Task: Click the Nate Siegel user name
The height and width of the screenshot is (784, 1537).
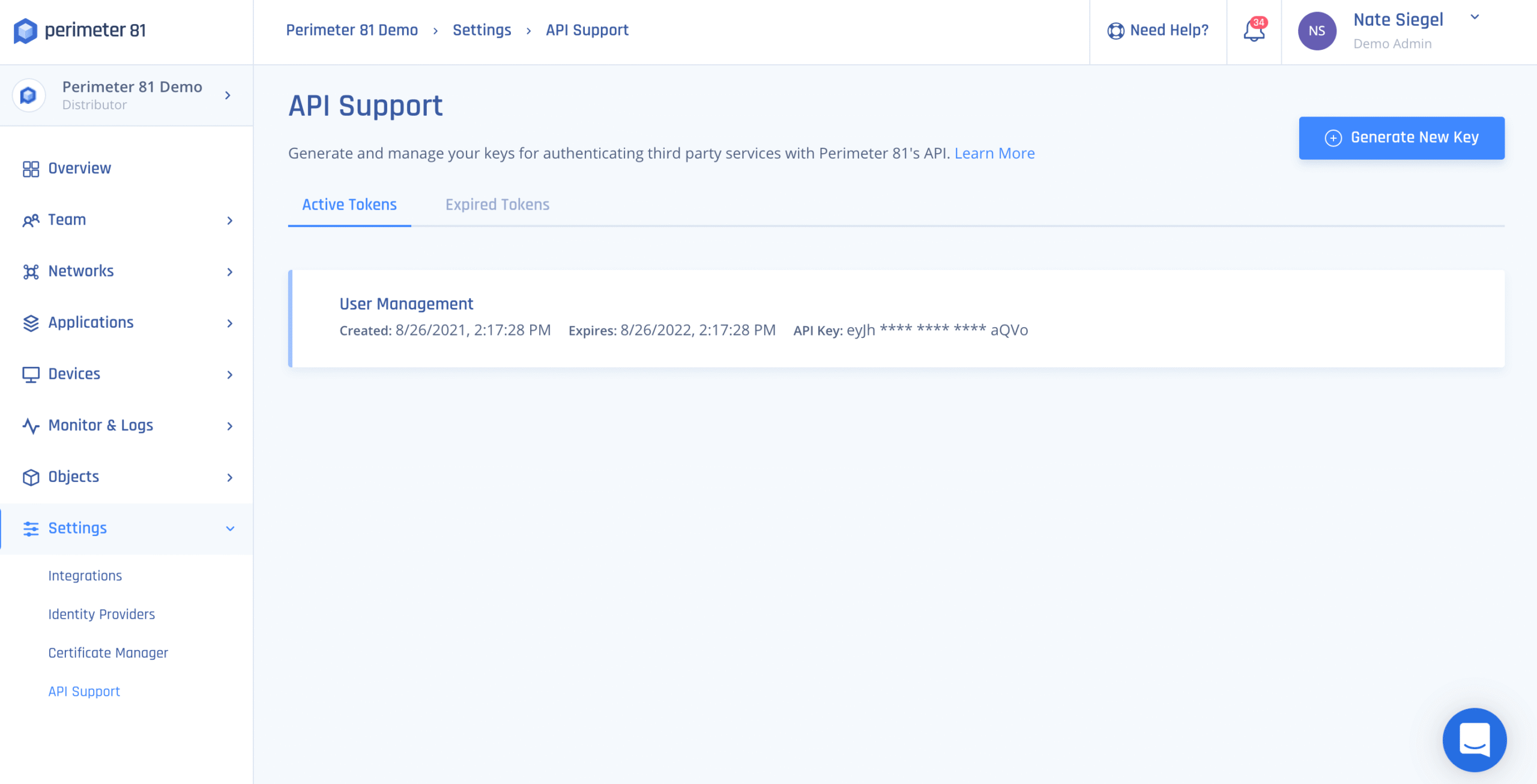Action: point(1398,20)
